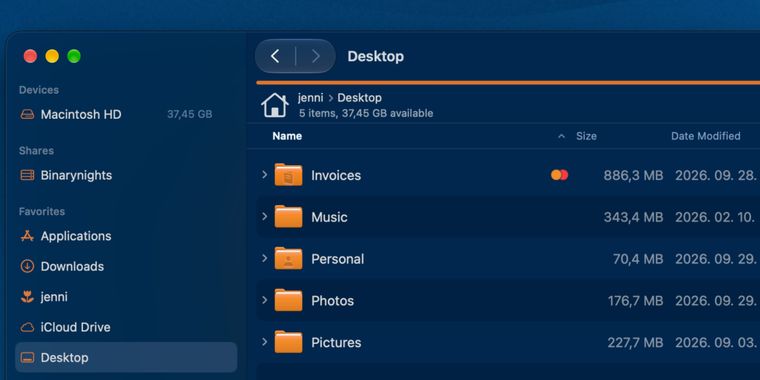Select the Music folder name

point(329,217)
